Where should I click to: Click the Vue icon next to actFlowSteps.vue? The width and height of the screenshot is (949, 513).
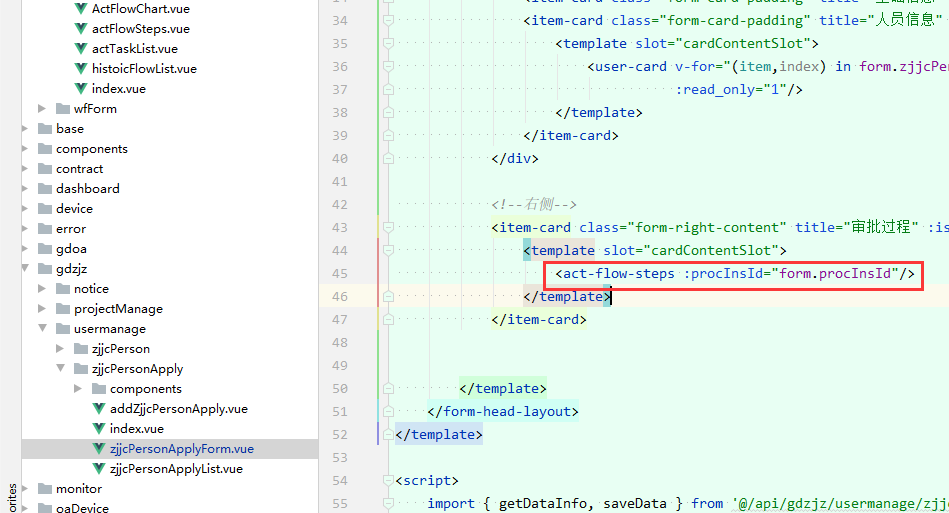click(81, 29)
